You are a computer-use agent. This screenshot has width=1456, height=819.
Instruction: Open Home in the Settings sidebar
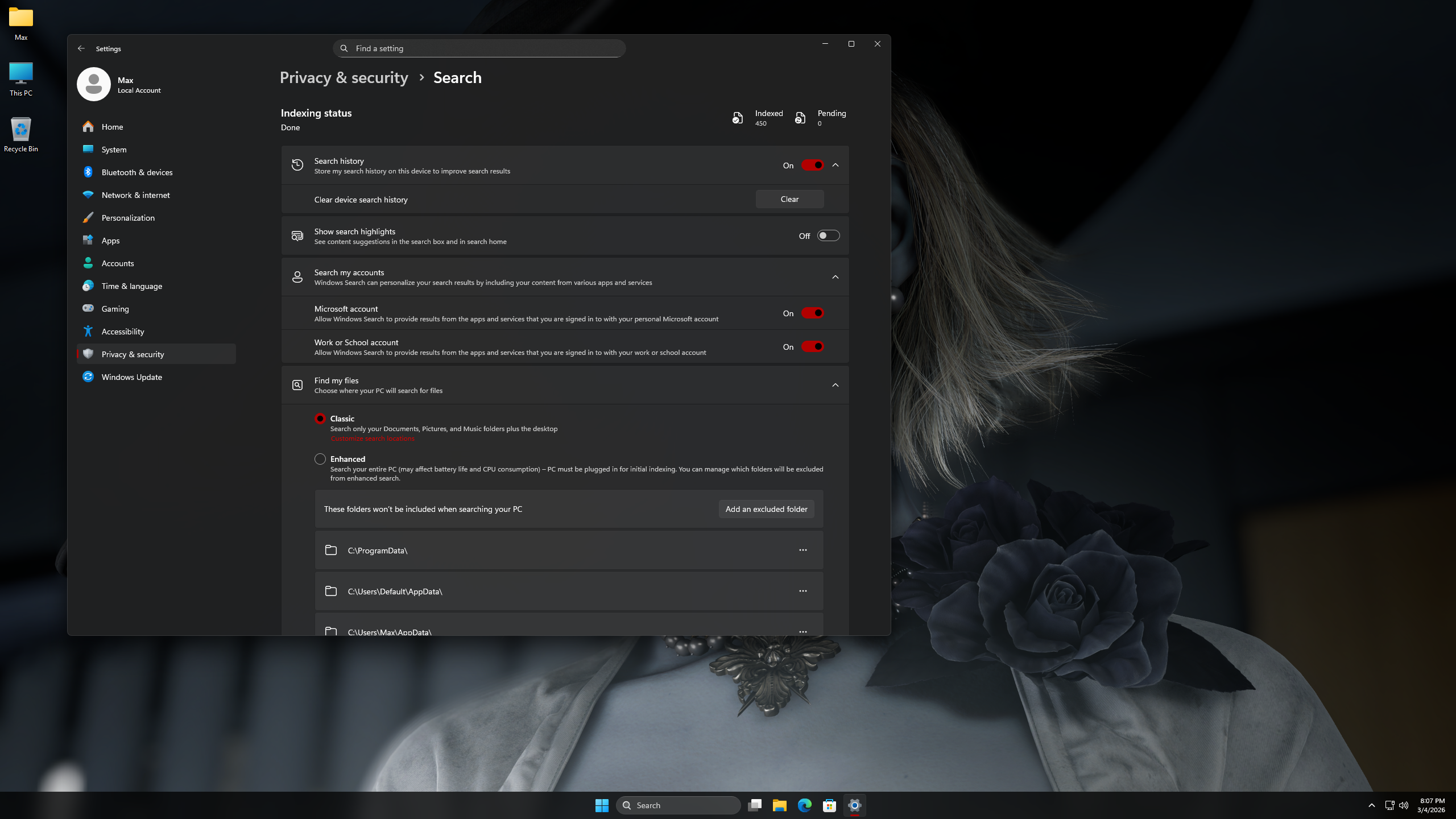point(156,127)
